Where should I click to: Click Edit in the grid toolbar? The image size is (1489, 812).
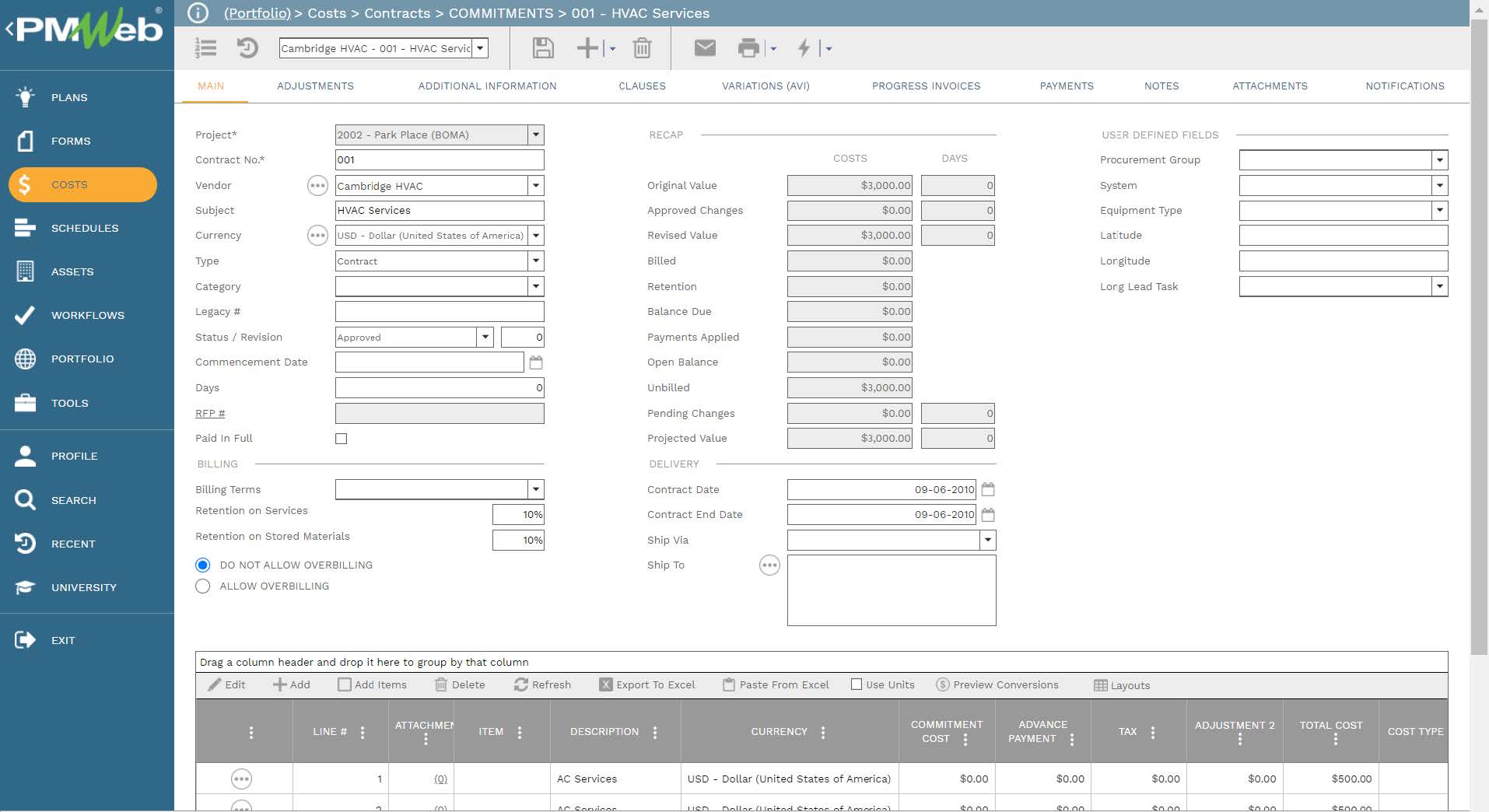coord(226,684)
